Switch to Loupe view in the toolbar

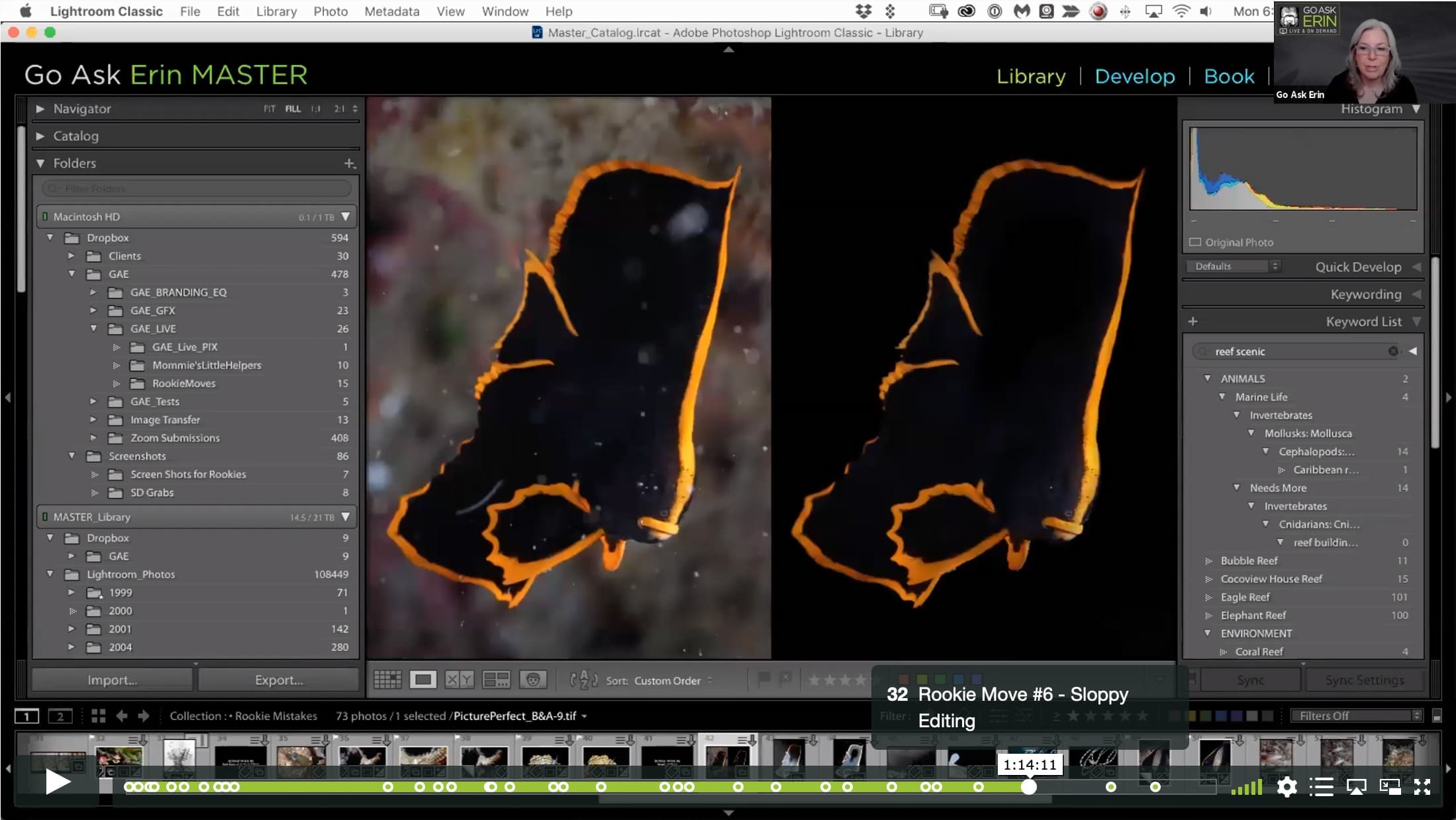[x=422, y=680]
